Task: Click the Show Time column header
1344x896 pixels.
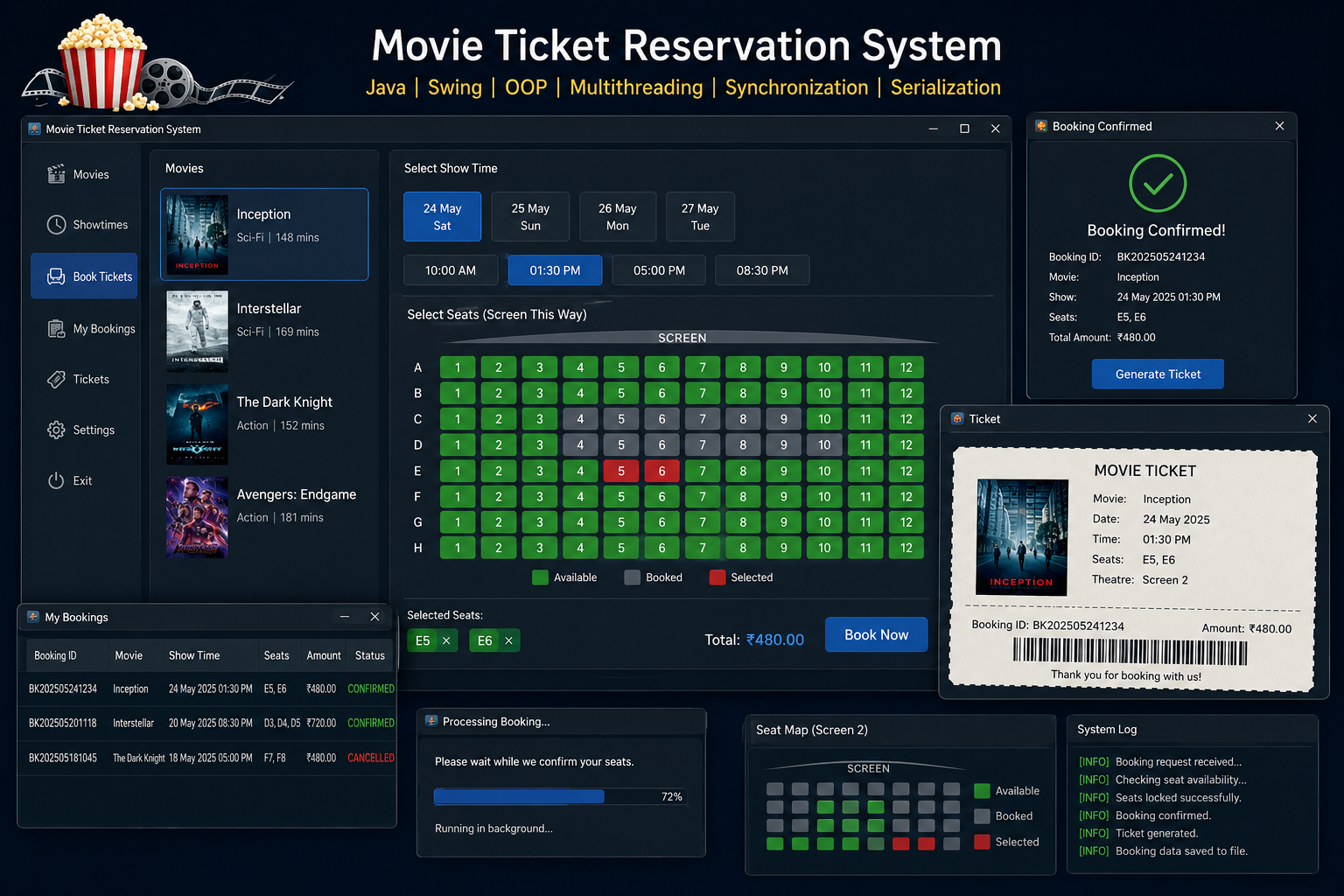Action: pos(194,655)
